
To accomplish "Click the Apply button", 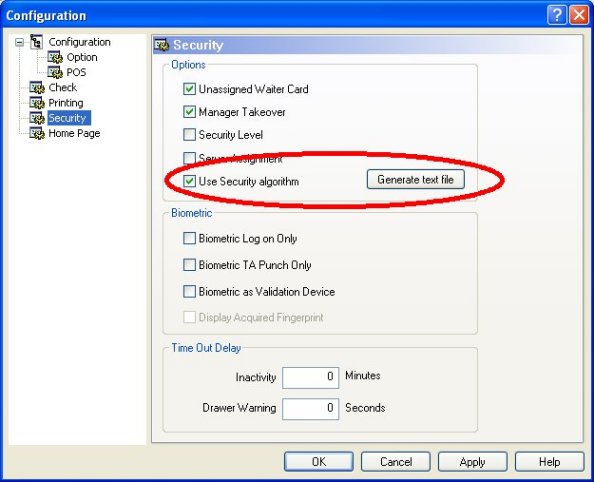I will (472, 462).
